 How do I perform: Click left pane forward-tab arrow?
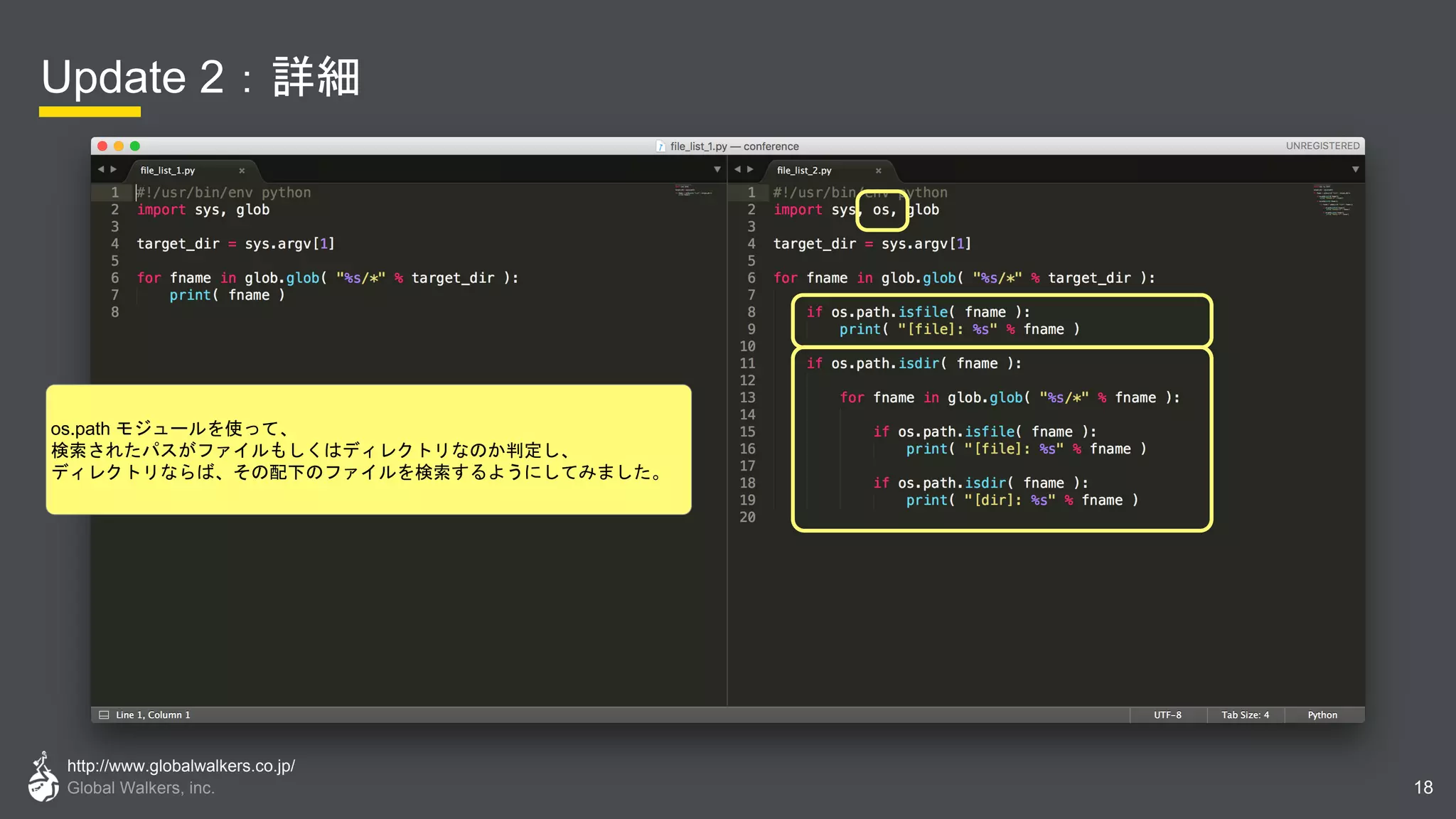click(x=113, y=169)
